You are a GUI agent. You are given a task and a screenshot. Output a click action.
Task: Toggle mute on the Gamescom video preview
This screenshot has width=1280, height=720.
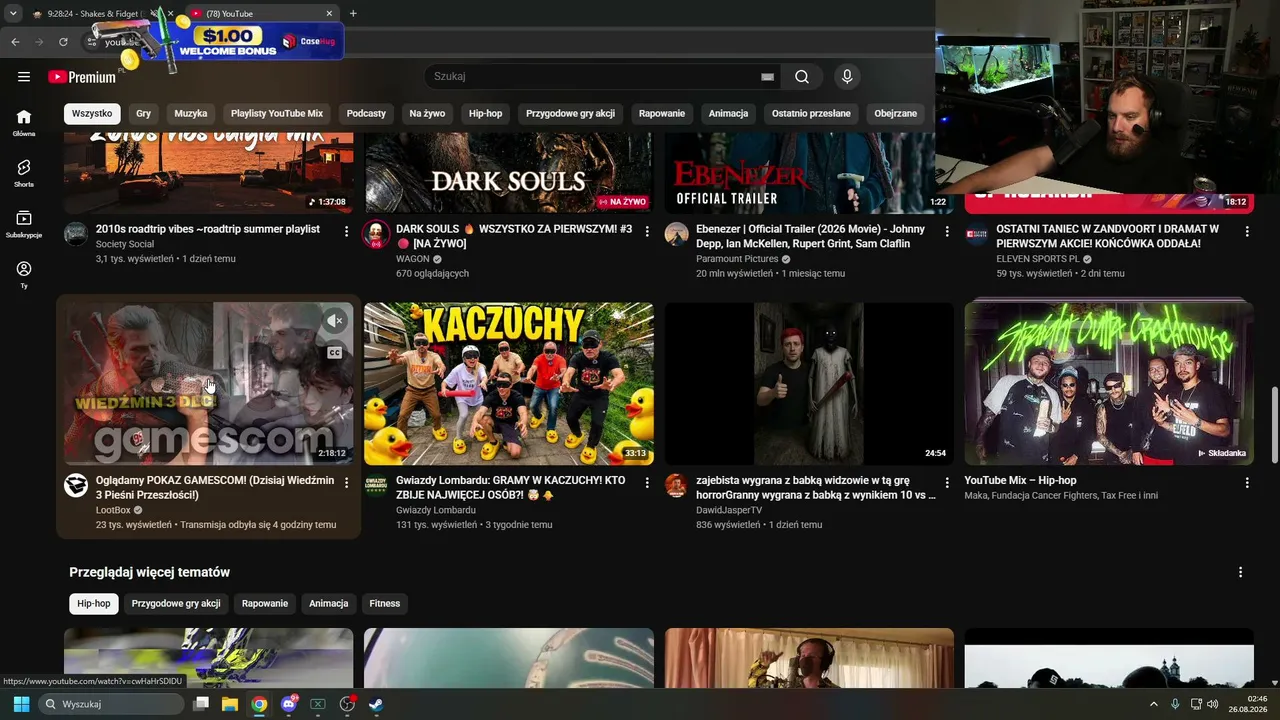335,321
